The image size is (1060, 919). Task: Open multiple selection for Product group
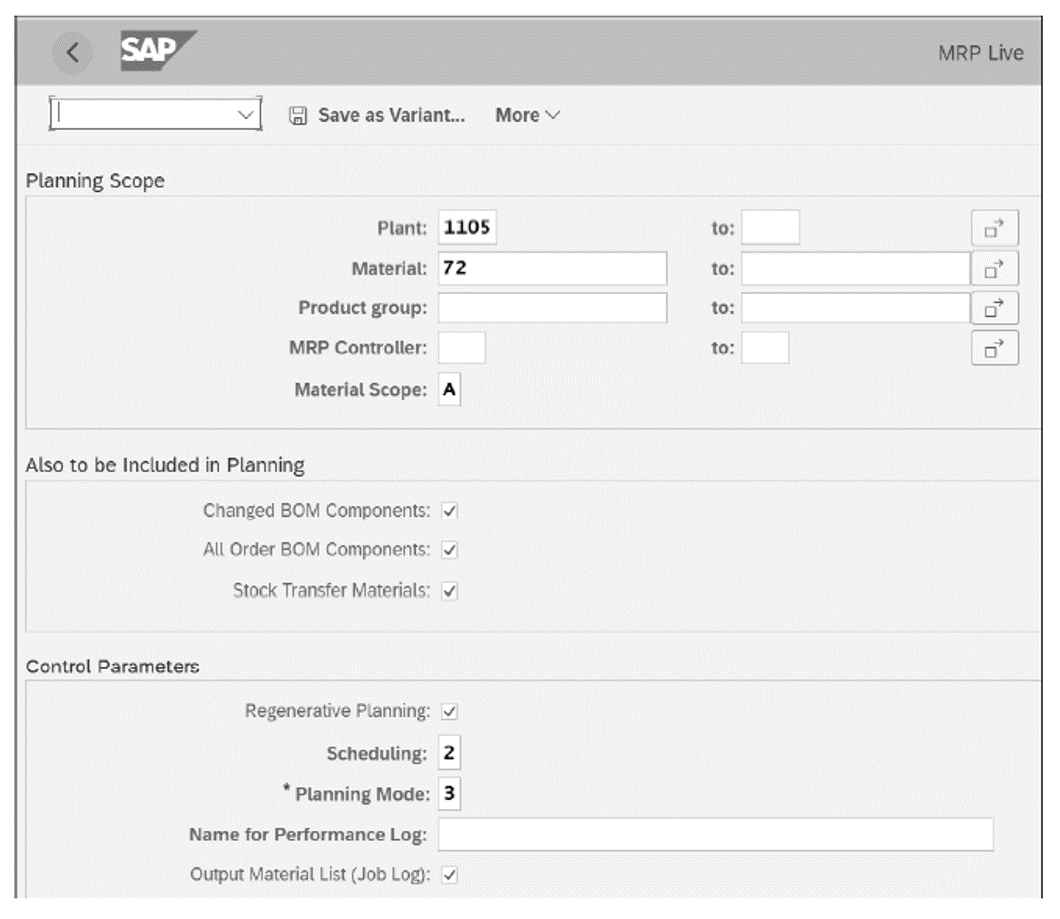tap(994, 308)
